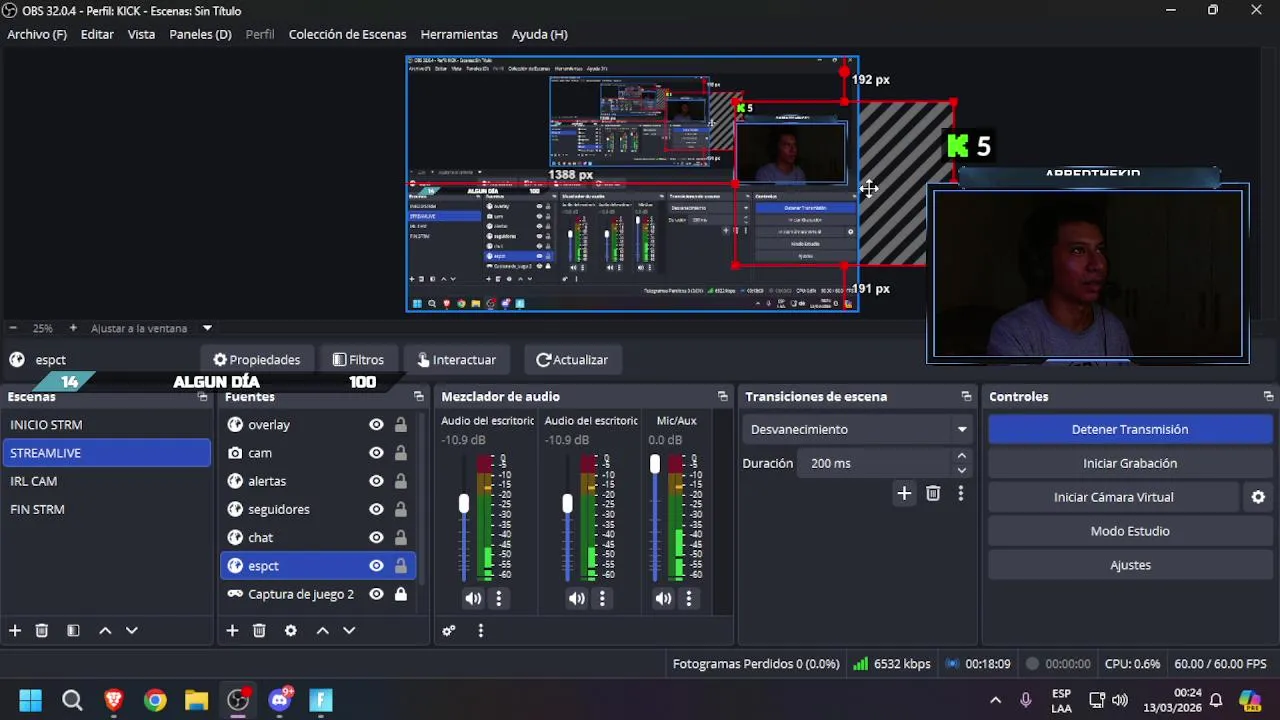Open options menu of second desktop audio
The height and width of the screenshot is (720, 1280).
[x=602, y=598]
